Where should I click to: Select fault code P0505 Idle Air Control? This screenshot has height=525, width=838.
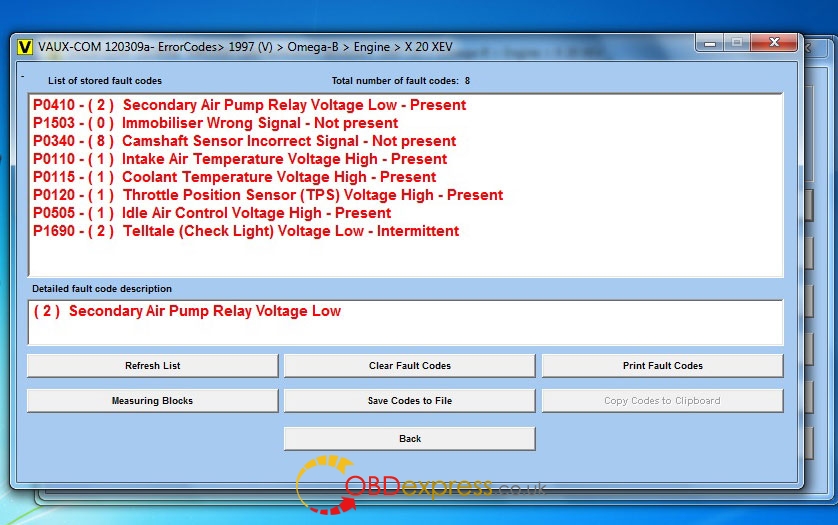coord(212,213)
